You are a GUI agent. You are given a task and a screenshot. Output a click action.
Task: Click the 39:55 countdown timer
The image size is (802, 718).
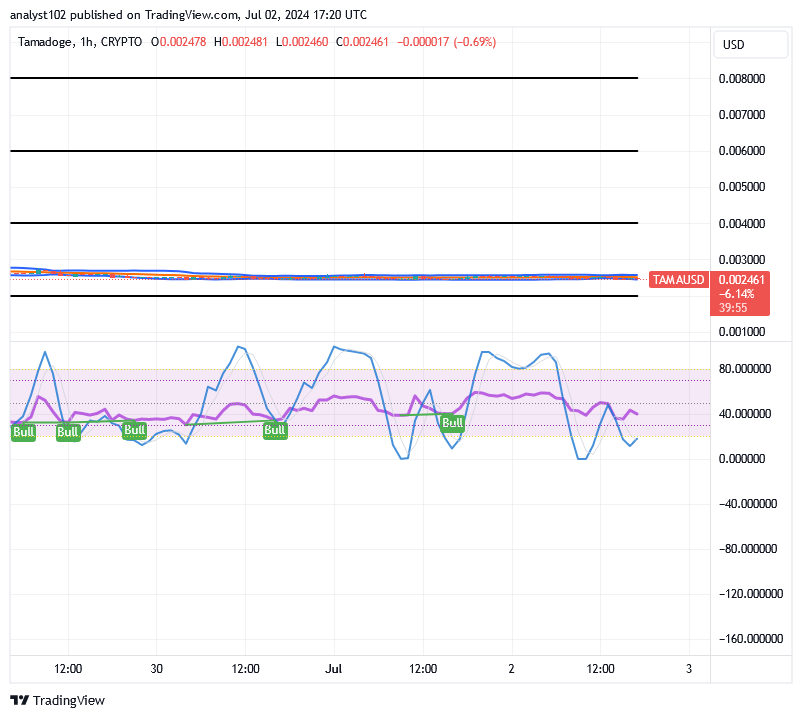[733, 308]
